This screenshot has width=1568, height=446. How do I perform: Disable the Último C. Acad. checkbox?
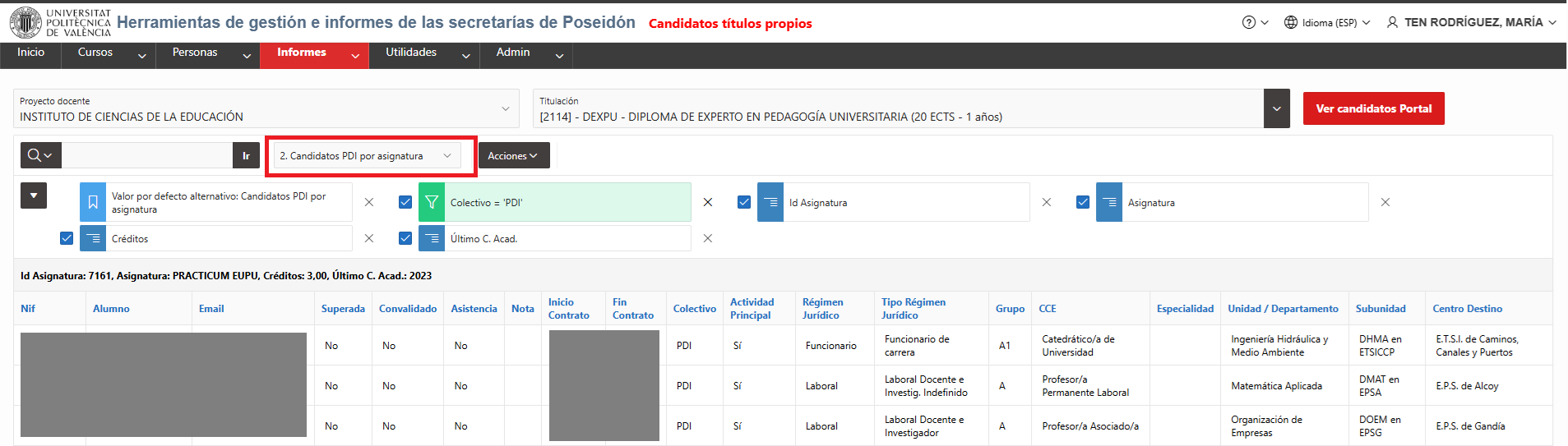coord(405,238)
